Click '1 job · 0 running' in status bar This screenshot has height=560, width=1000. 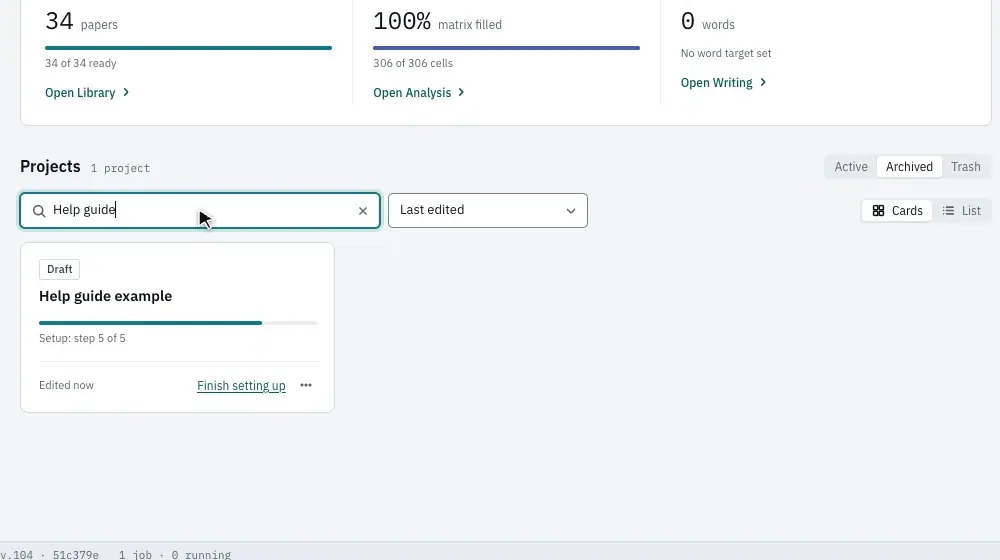[175, 554]
